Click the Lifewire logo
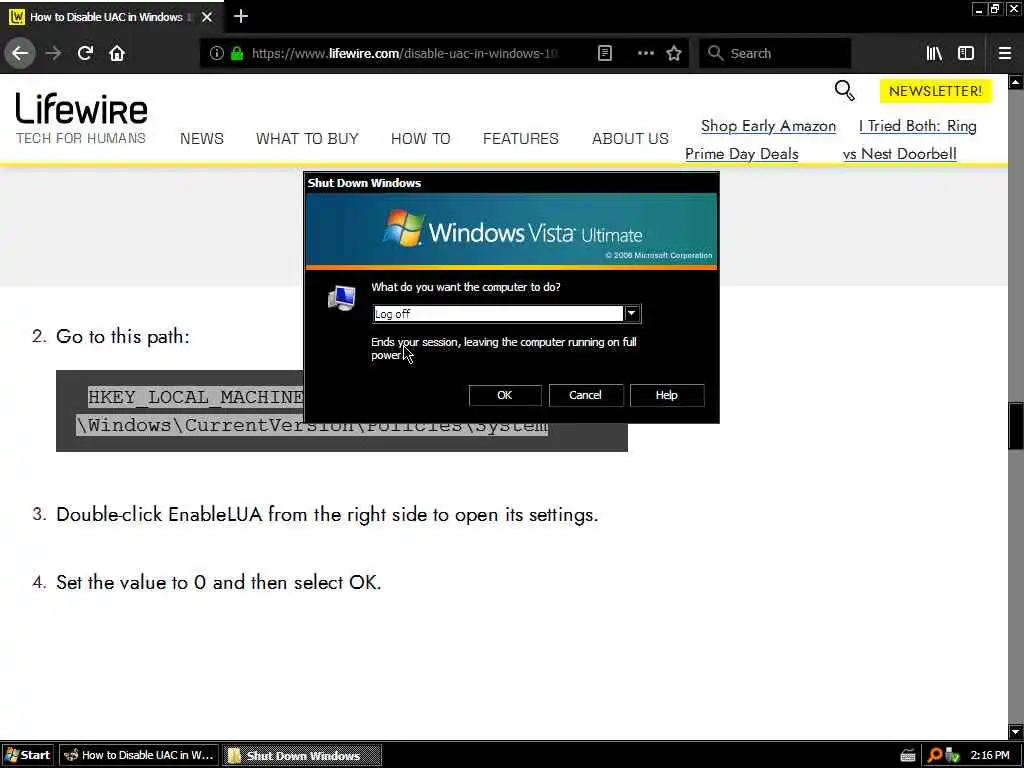 pyautogui.click(x=82, y=108)
